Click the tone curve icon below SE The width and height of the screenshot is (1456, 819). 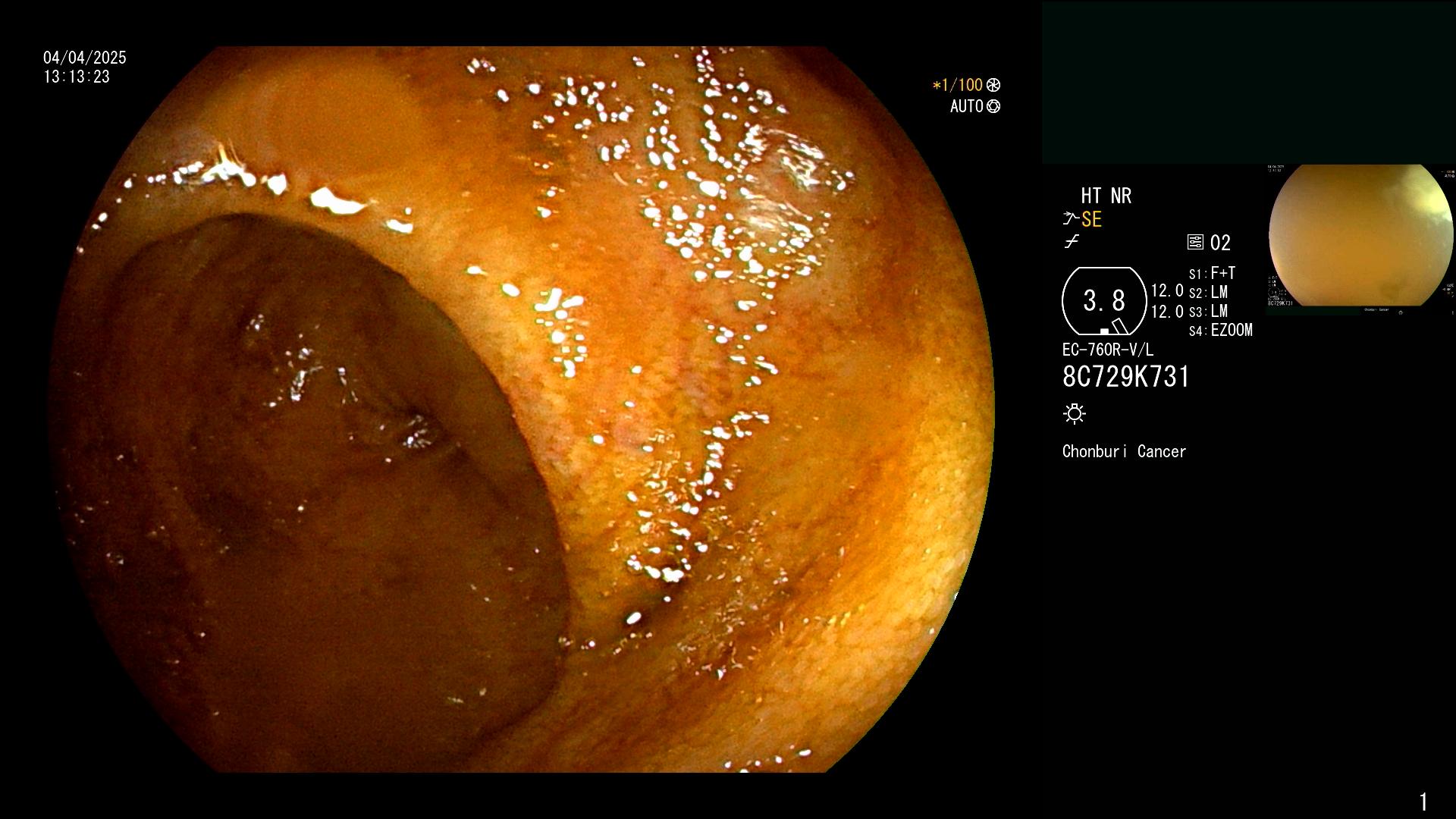[x=1072, y=242]
